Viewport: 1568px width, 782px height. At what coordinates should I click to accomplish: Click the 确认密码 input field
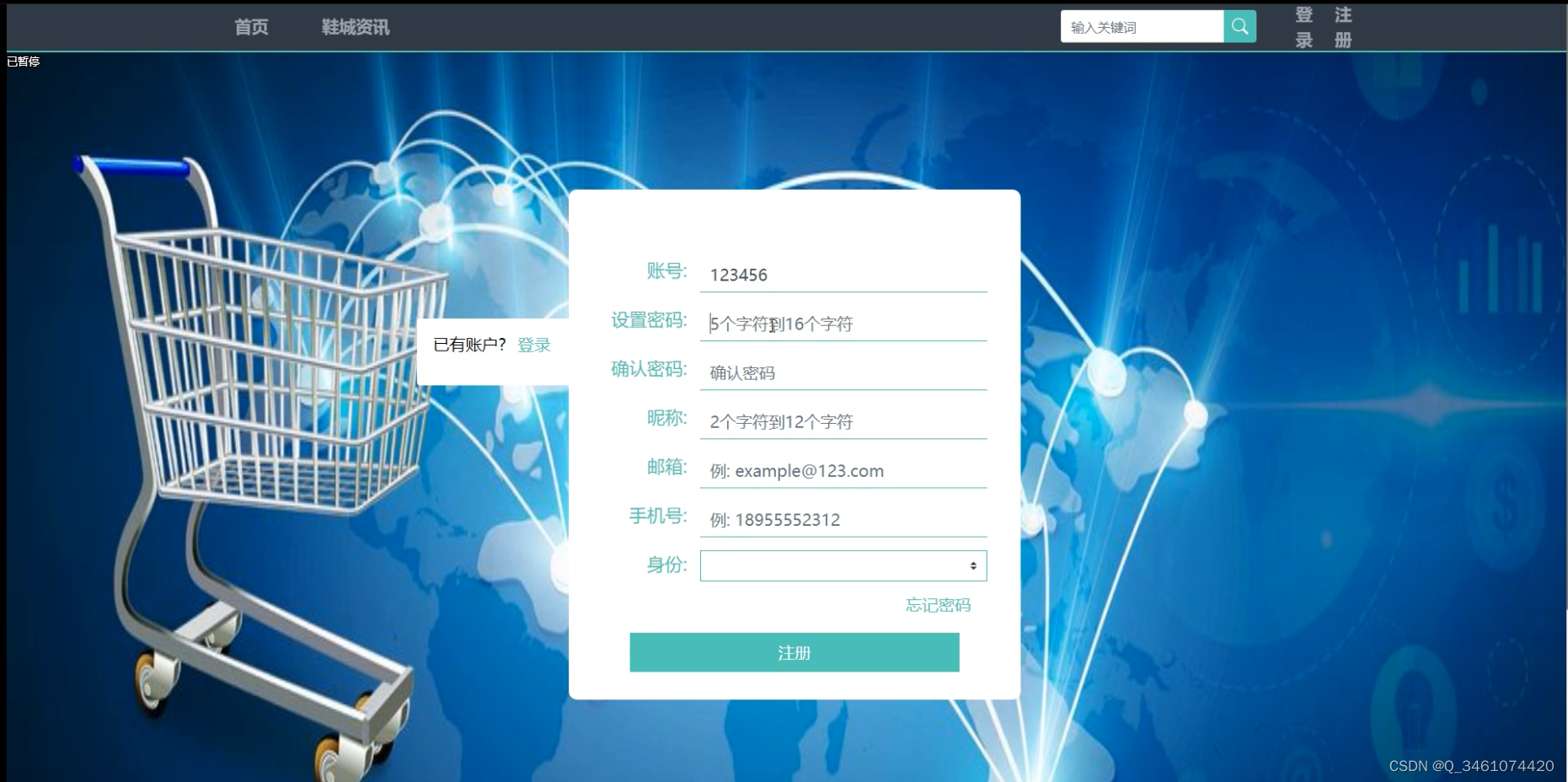coord(843,372)
